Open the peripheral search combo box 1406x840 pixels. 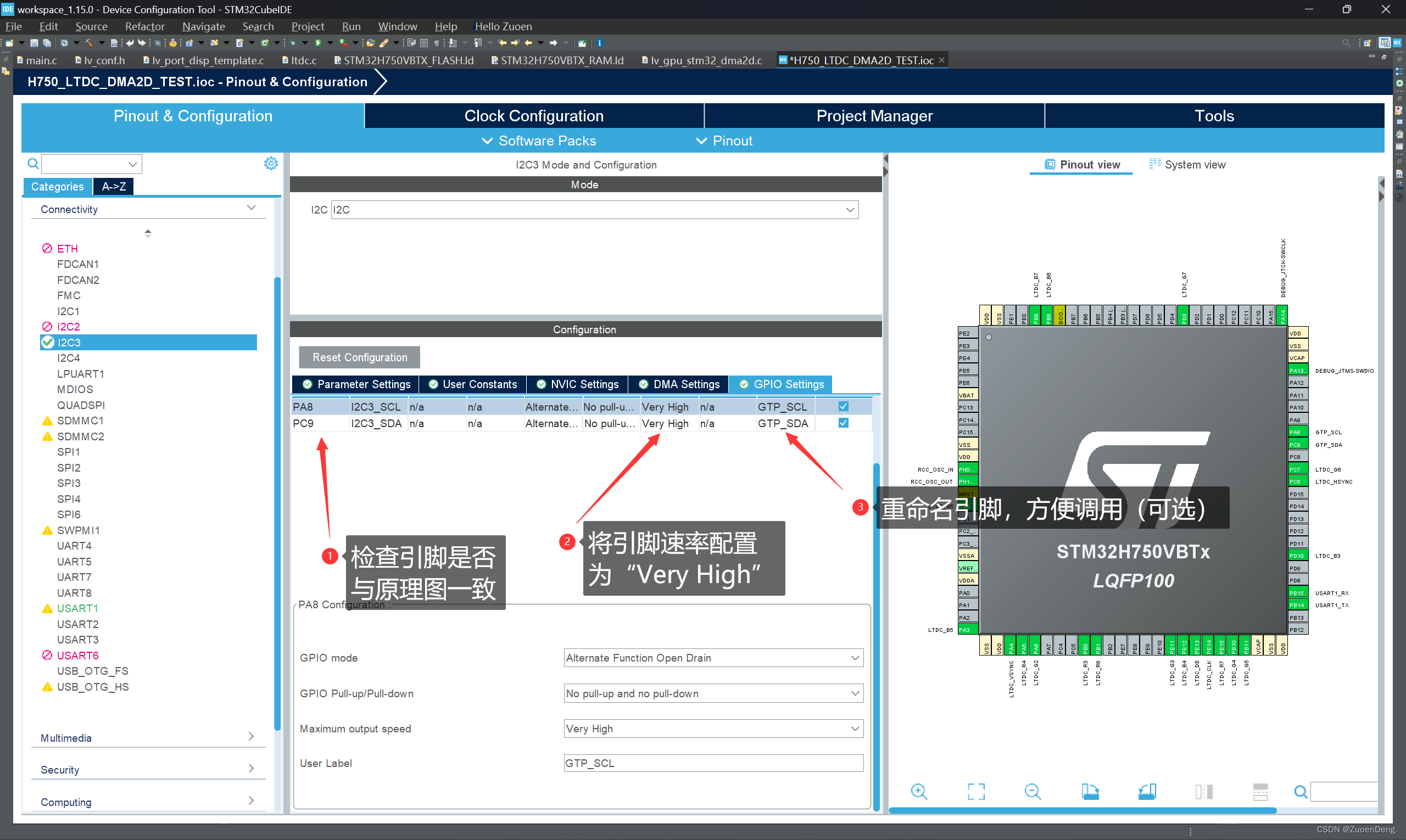92,164
